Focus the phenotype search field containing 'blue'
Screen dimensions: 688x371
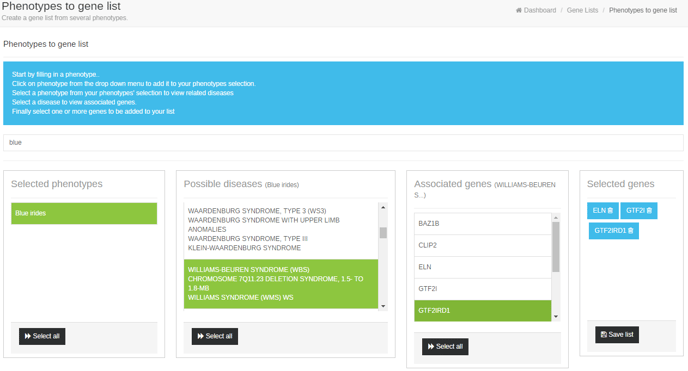click(x=343, y=143)
